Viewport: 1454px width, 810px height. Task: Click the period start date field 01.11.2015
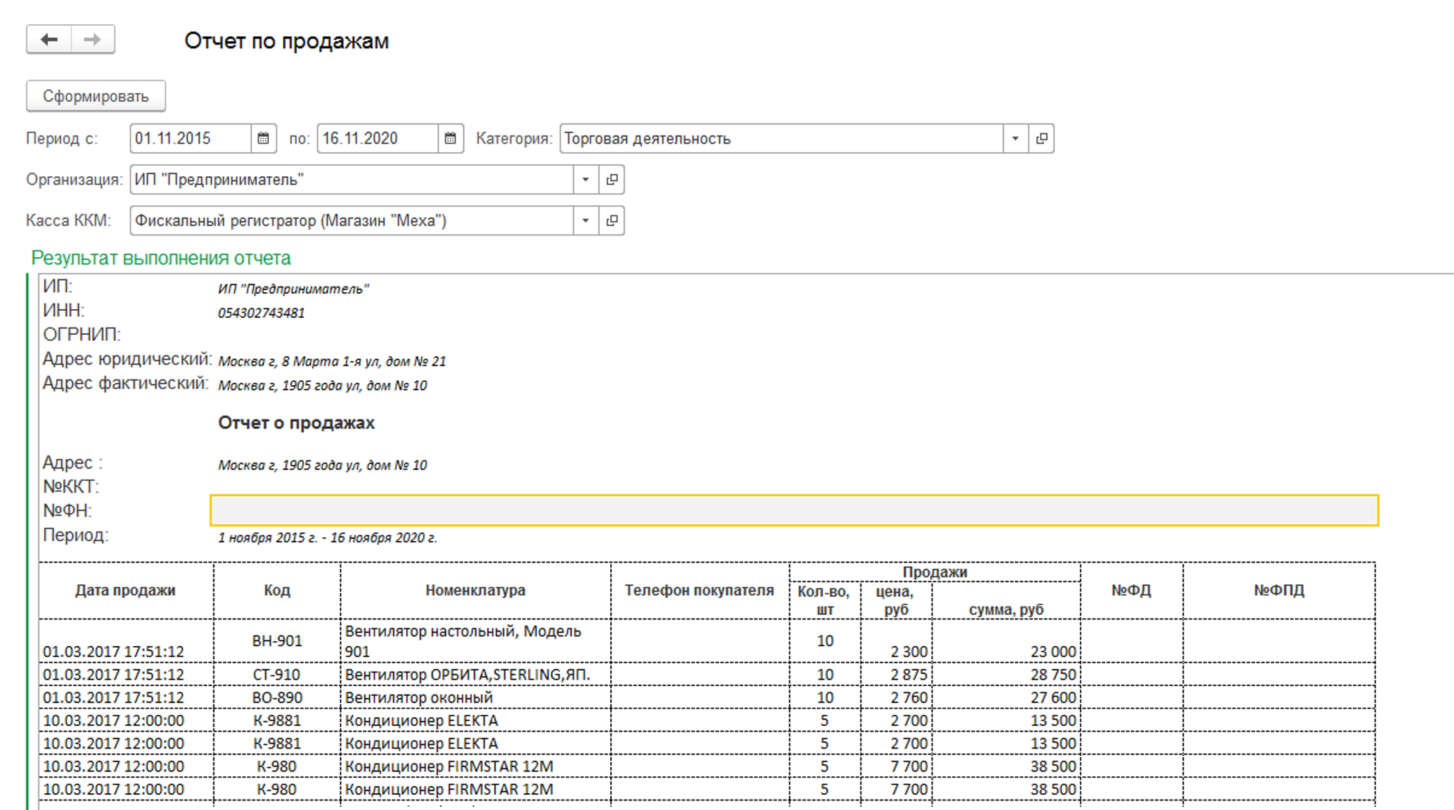click(190, 139)
